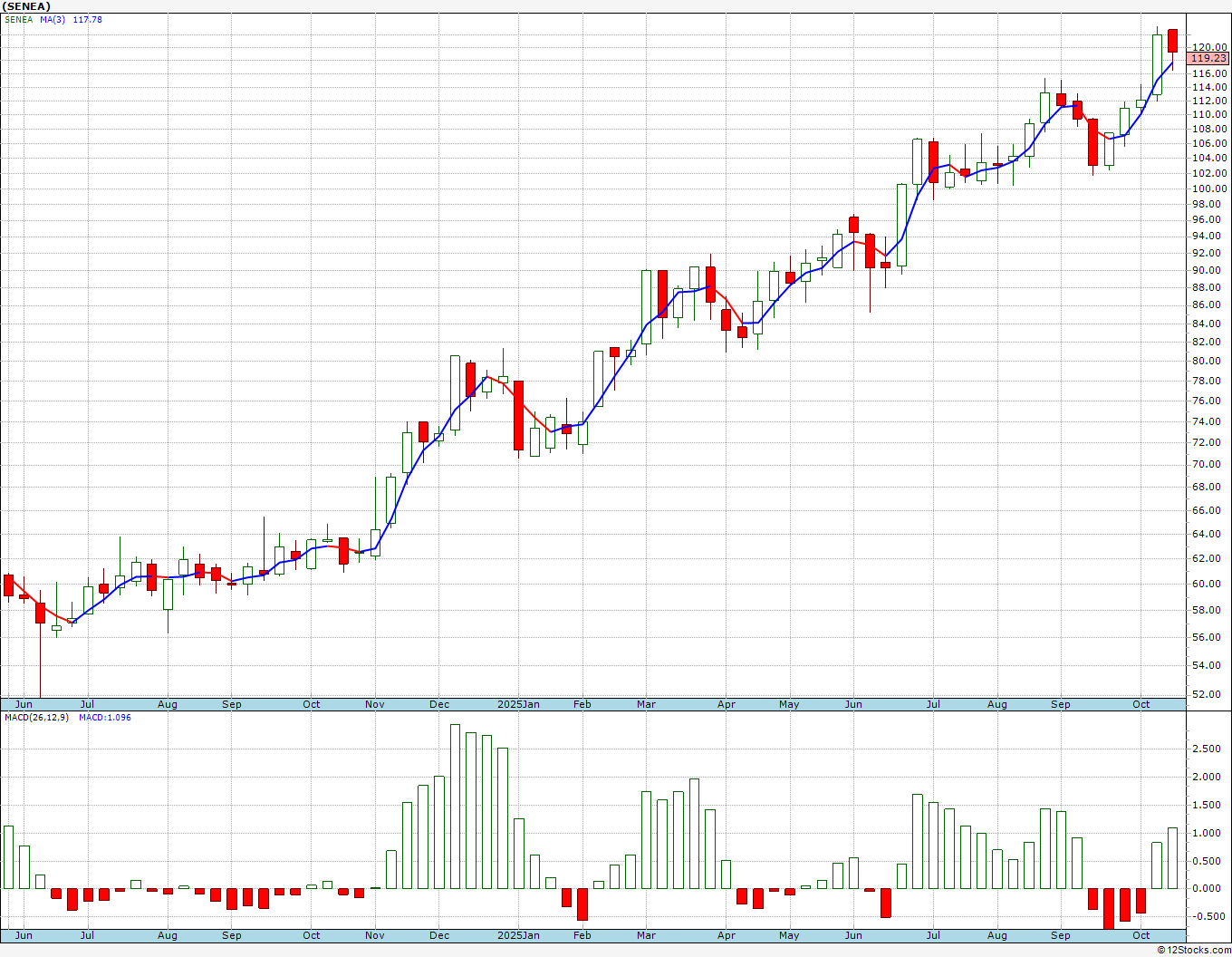Image resolution: width=1232 pixels, height=957 pixels.
Task: Click the 2025Jan label on price axis
Action: pyautogui.click(x=519, y=704)
